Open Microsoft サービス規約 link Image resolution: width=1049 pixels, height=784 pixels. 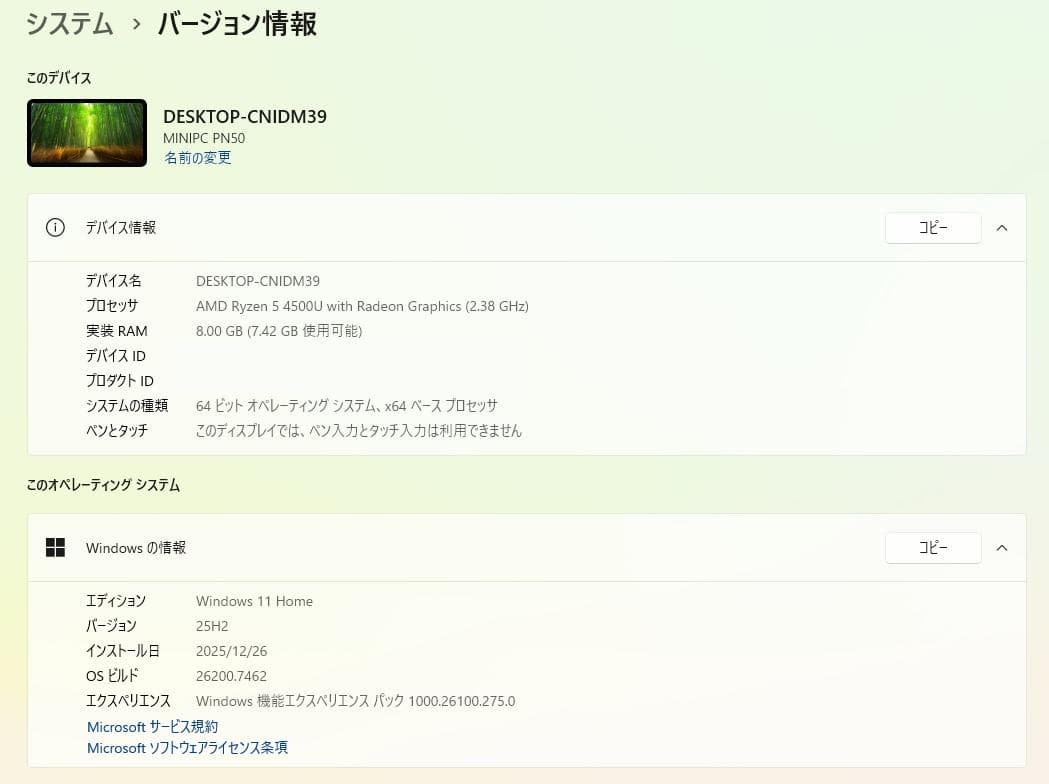tap(153, 726)
